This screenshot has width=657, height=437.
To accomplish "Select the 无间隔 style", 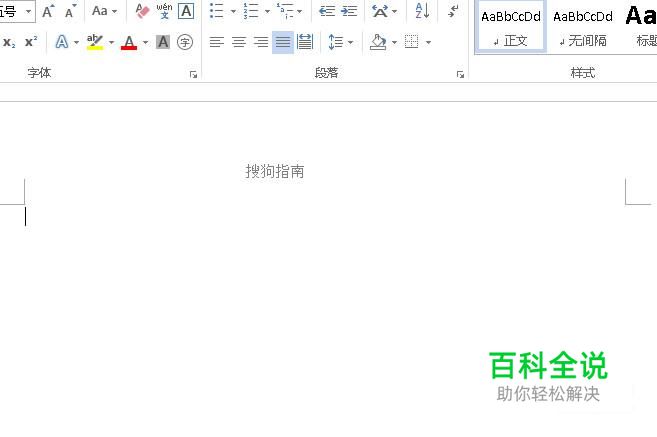I will pos(583,28).
